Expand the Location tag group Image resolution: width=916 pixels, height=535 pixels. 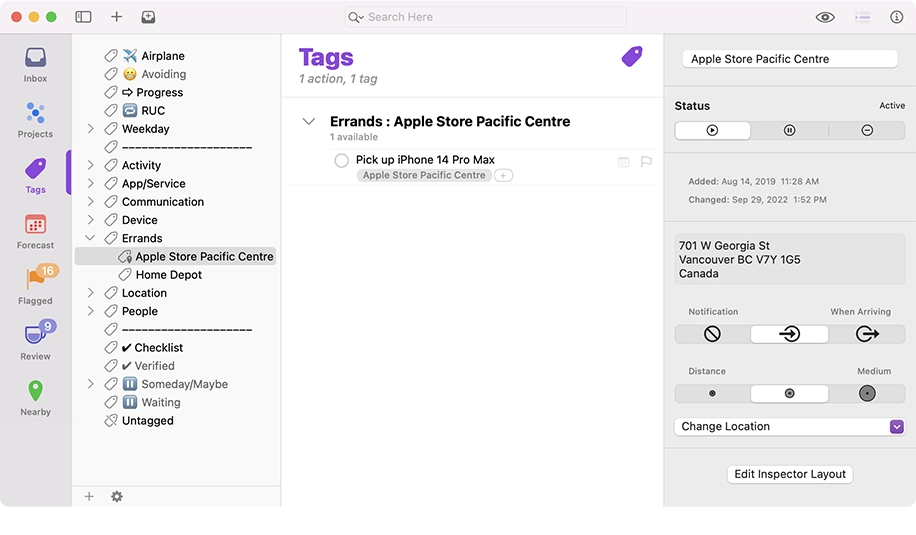point(91,293)
